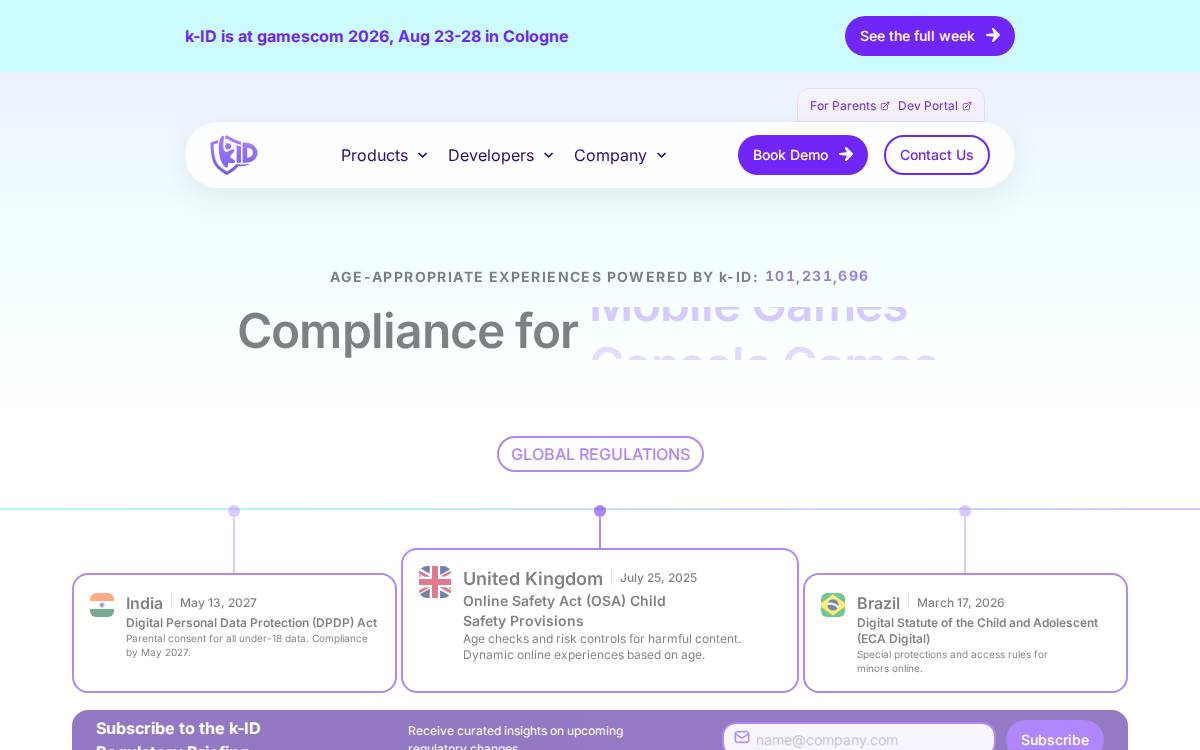Image resolution: width=1200 pixels, height=750 pixels.
Task: Click the United Kingdom country name
Action: click(x=533, y=579)
